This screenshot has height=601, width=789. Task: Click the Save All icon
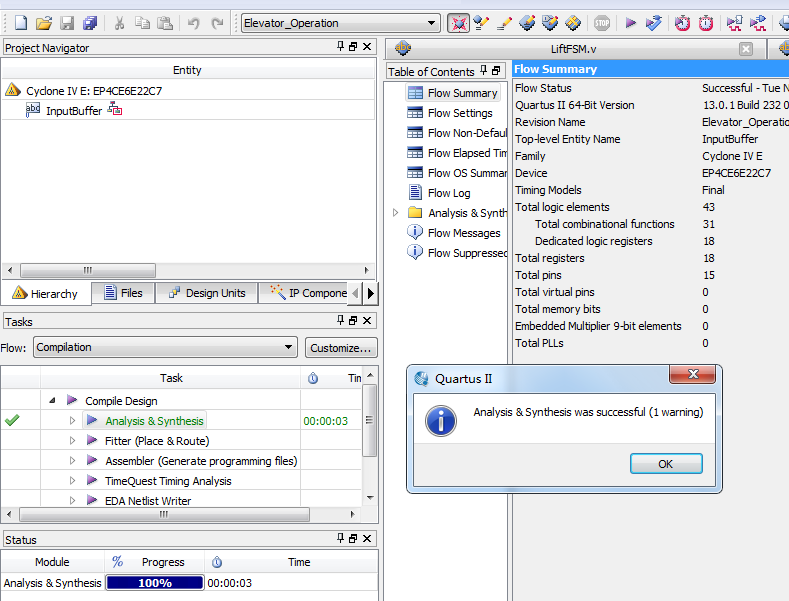coord(90,23)
